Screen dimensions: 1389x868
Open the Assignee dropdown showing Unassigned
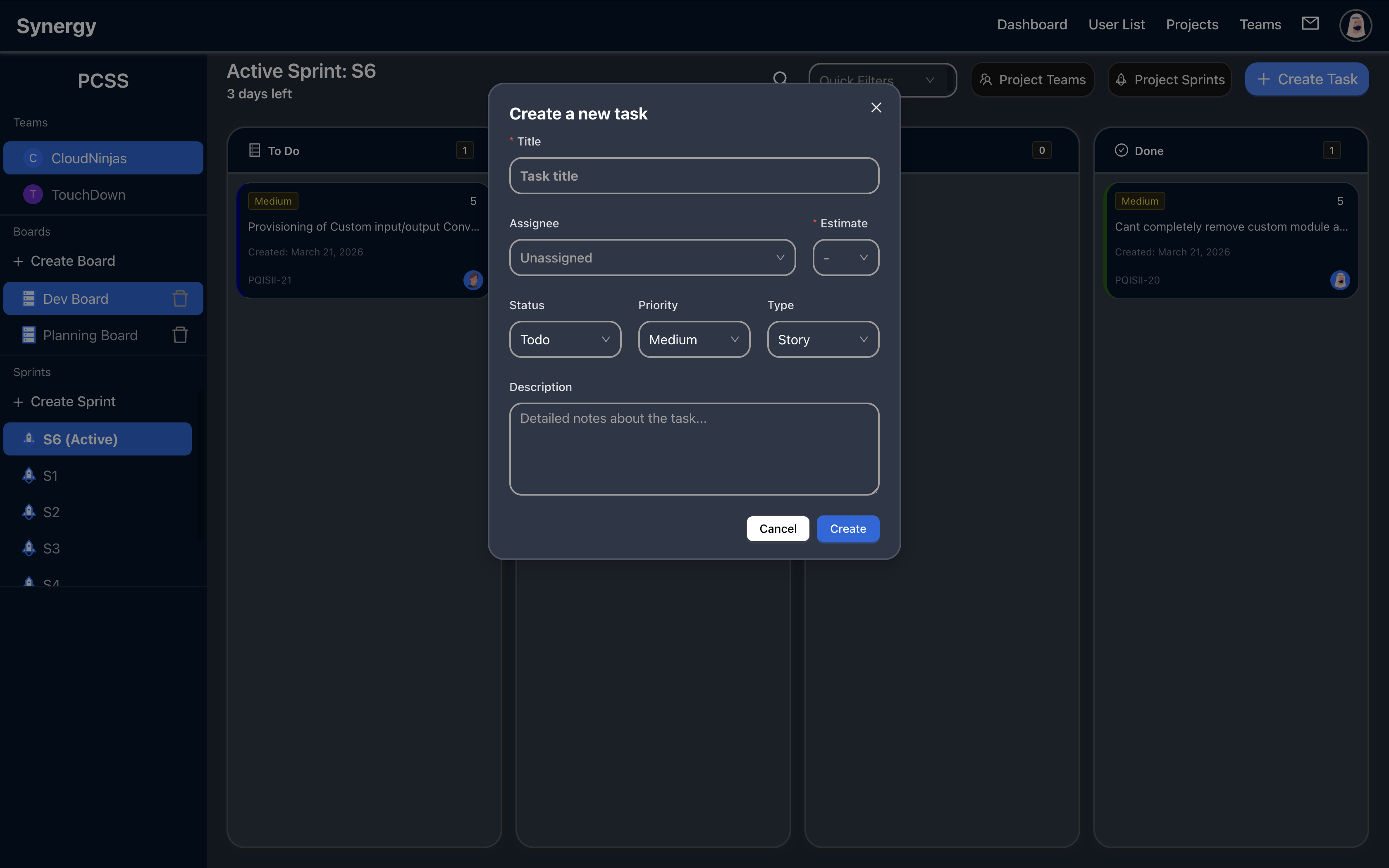[x=652, y=257]
